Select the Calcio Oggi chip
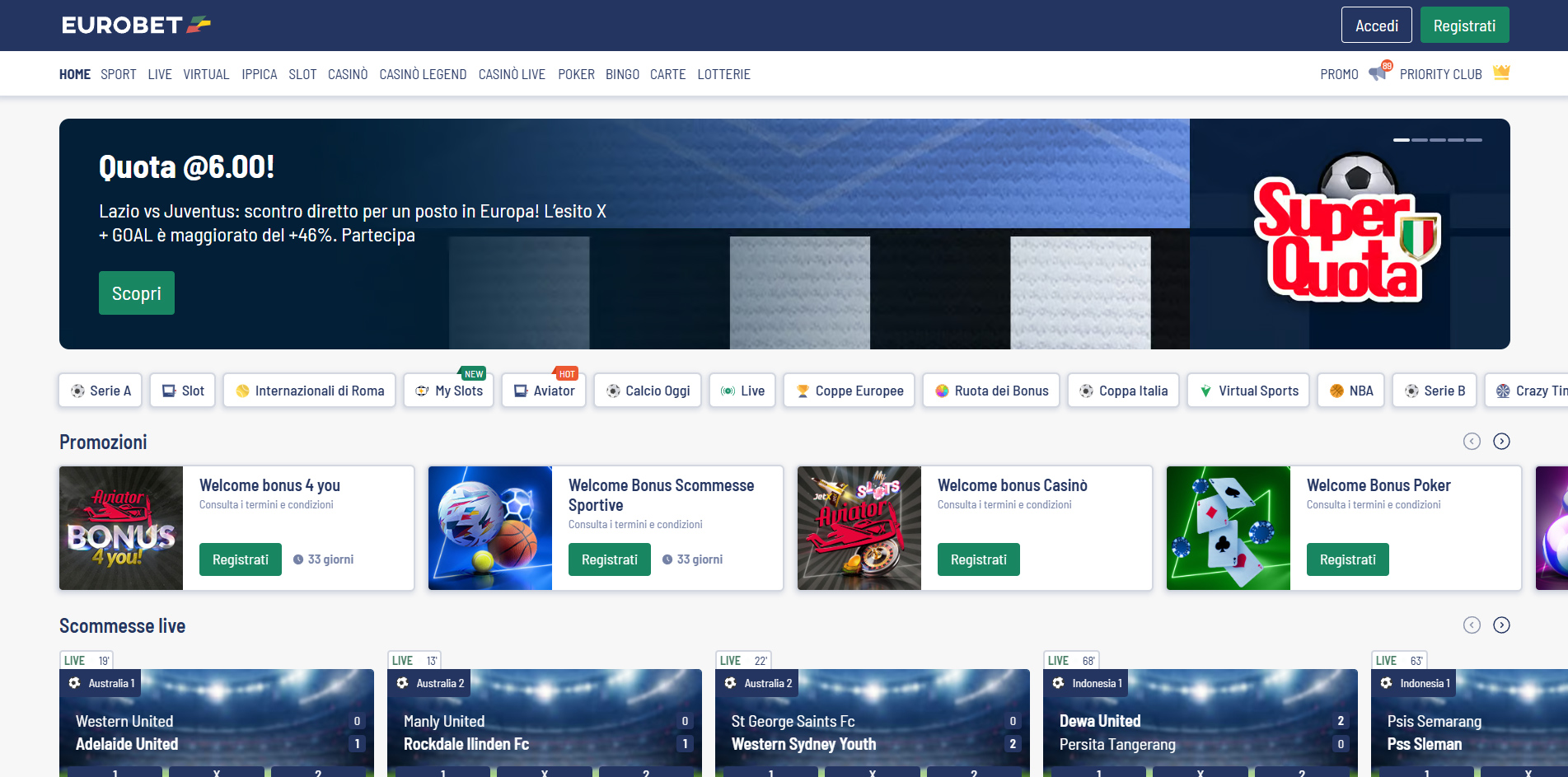Image resolution: width=1568 pixels, height=777 pixels. [648, 391]
